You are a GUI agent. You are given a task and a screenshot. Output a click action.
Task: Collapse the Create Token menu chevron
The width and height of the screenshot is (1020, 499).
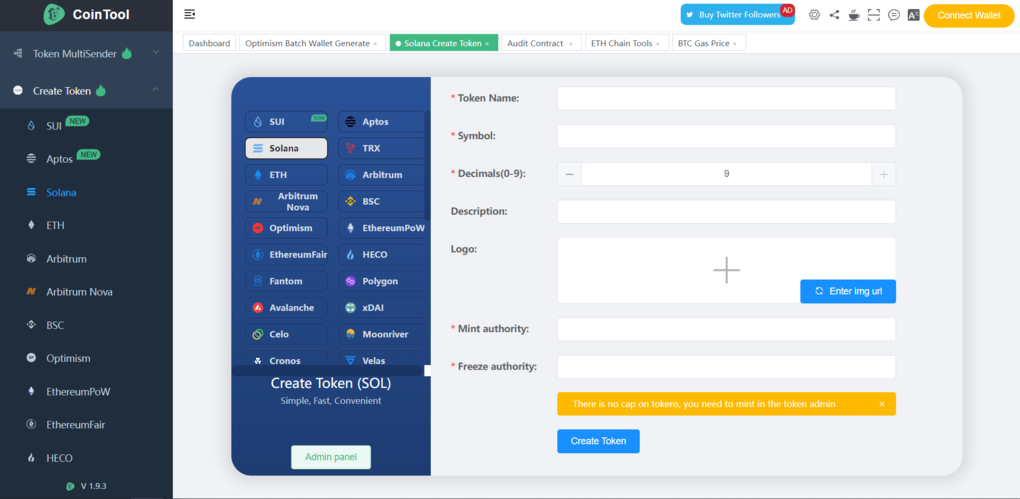coord(155,90)
